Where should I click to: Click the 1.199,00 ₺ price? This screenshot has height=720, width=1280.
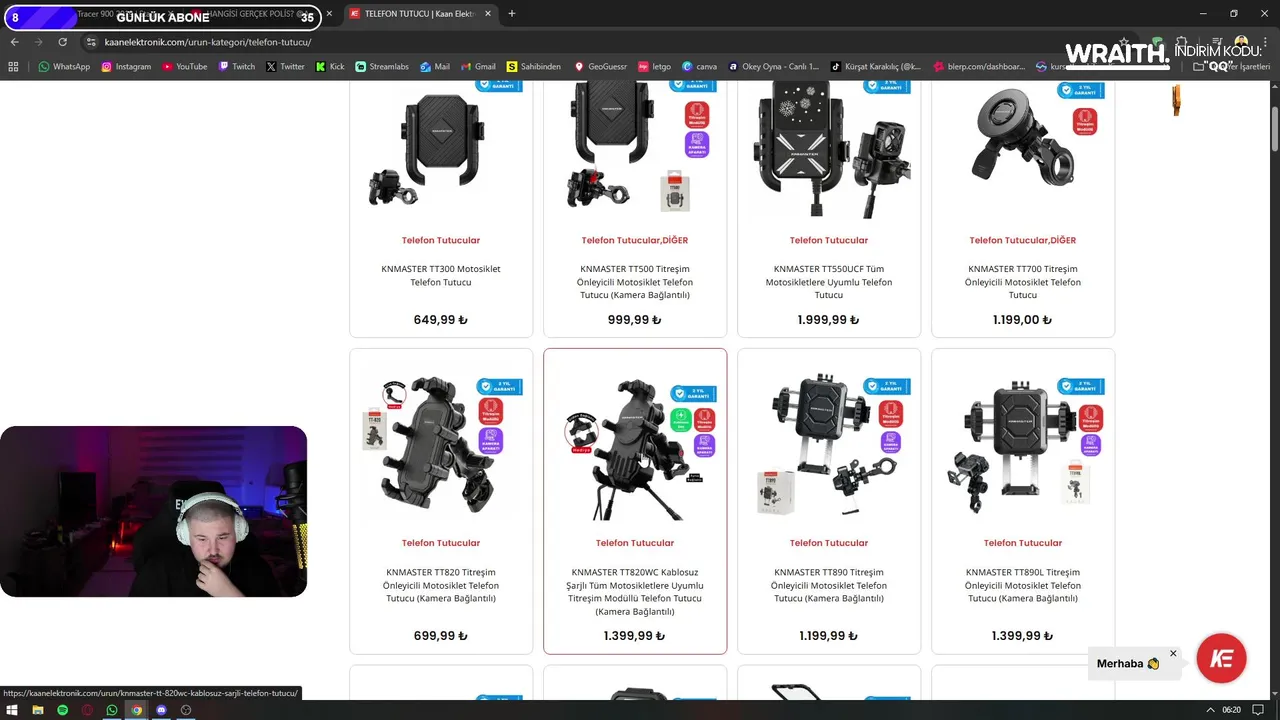point(1023,320)
